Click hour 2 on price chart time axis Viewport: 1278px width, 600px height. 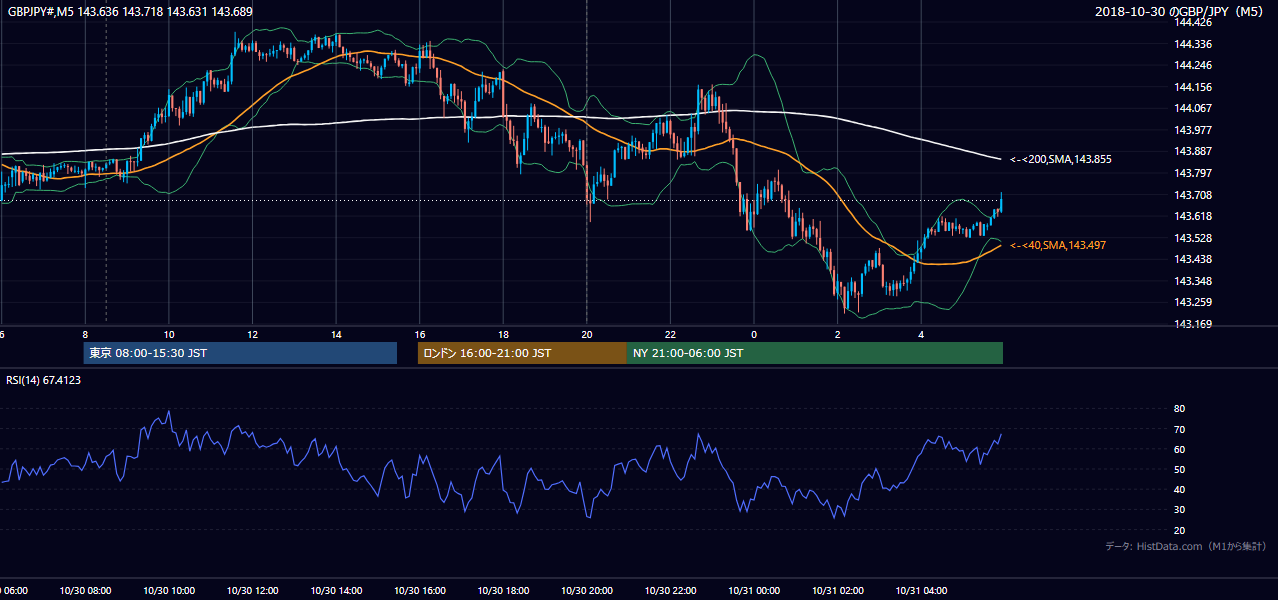point(838,335)
